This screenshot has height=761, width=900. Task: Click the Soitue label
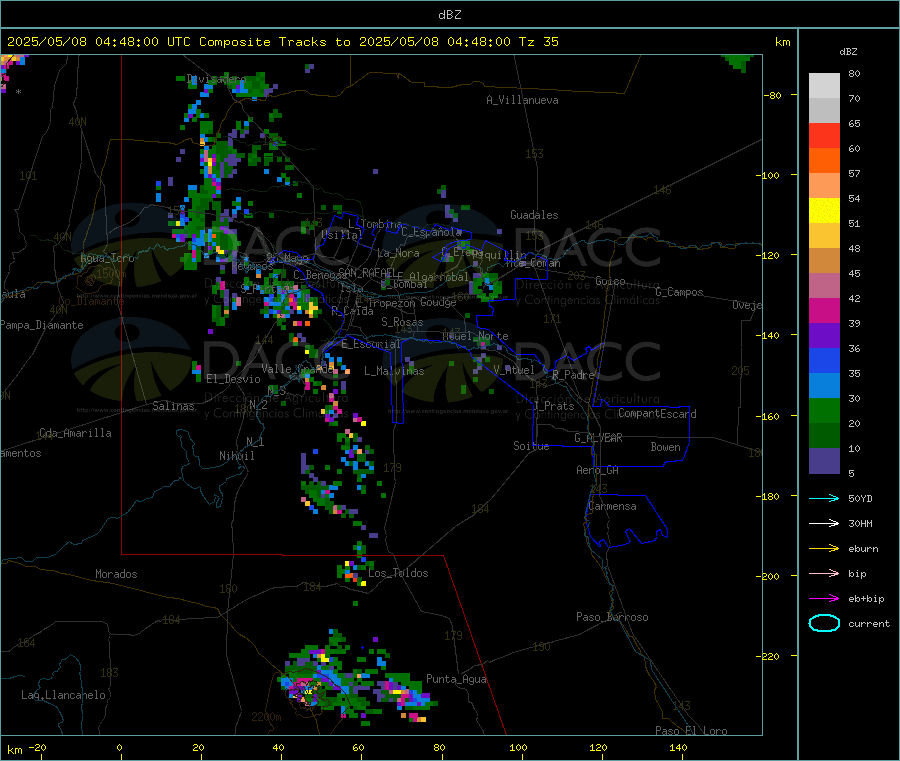coord(531,446)
